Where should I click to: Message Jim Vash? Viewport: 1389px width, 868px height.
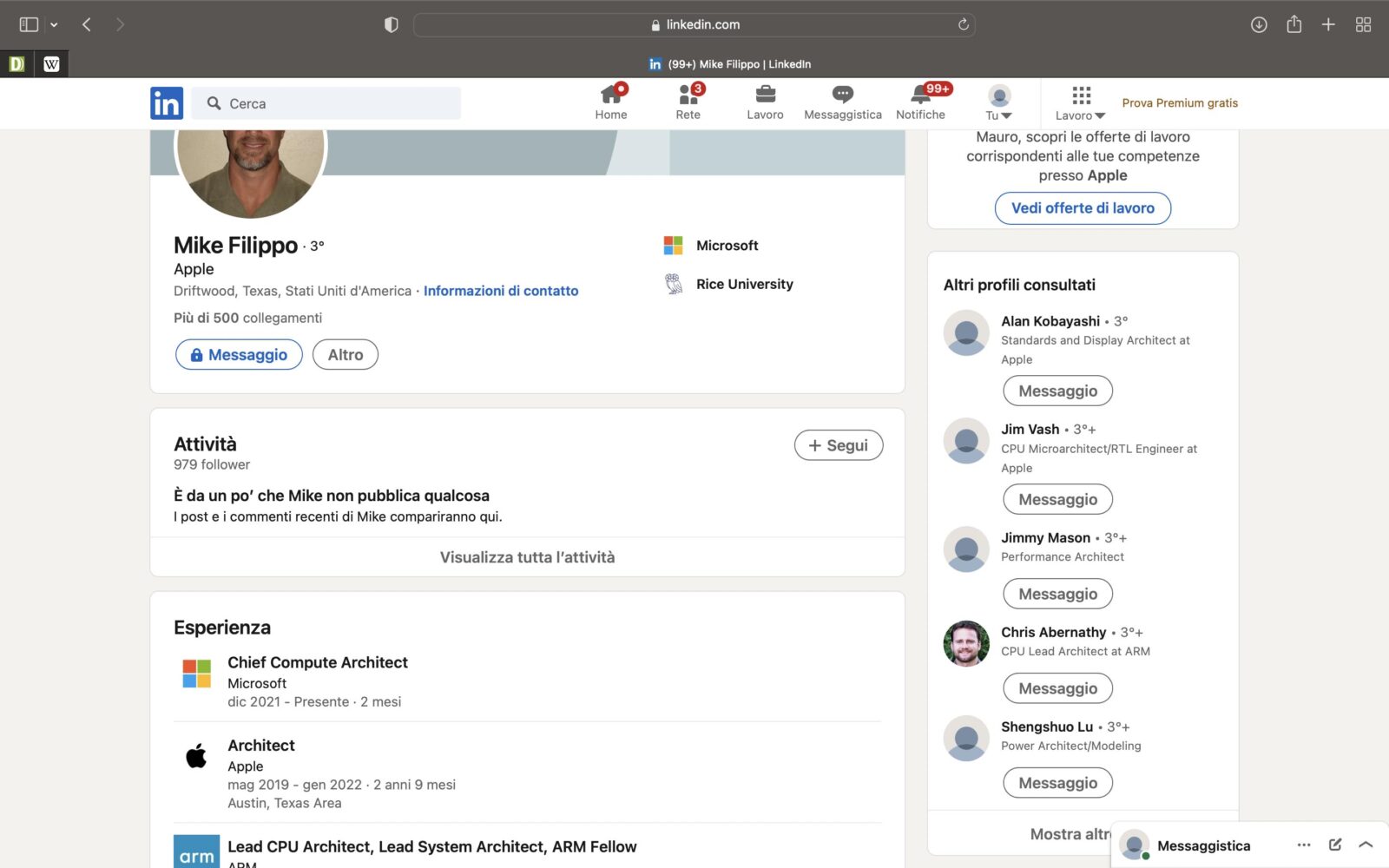[x=1057, y=499]
